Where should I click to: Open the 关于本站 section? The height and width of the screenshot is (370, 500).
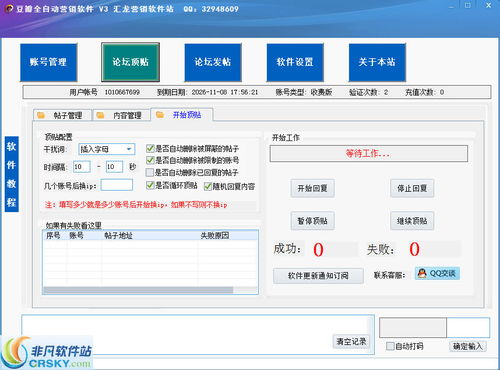[x=377, y=62]
